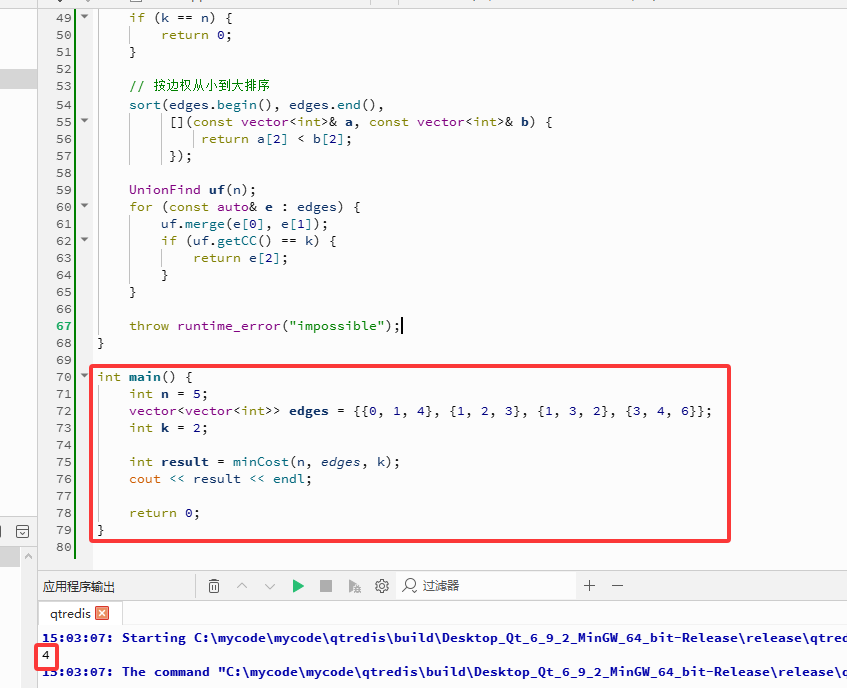Collapse main function fold at line 70
The image size is (847, 688).
[x=84, y=375]
